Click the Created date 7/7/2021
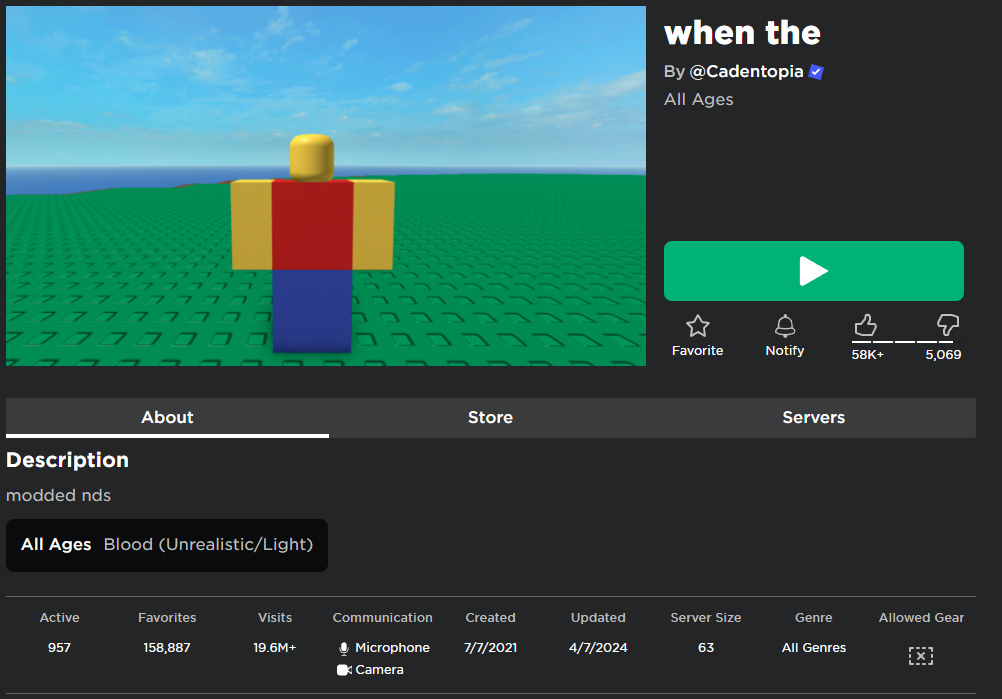This screenshot has height=699, width=1002. click(x=490, y=648)
